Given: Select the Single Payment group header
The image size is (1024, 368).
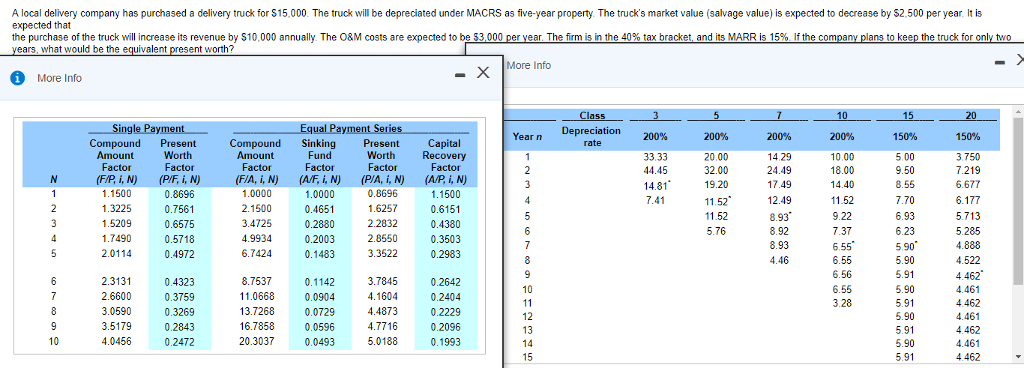Looking at the screenshot, I should click(148, 129).
